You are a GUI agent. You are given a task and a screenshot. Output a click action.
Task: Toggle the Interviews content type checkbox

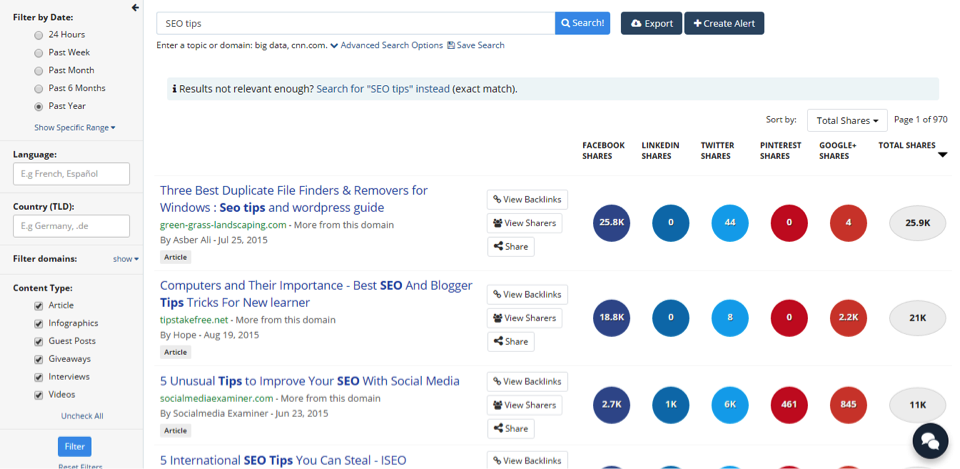pyautogui.click(x=39, y=377)
